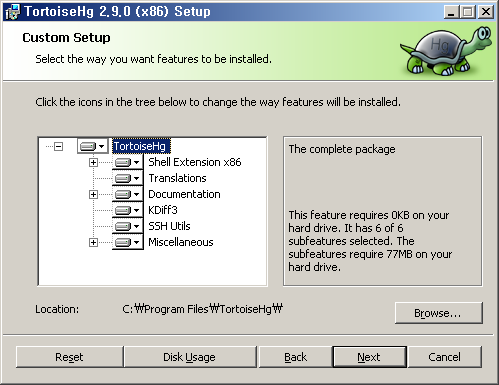
Task: Open Translations feature install option dropdown
Action: point(128,178)
